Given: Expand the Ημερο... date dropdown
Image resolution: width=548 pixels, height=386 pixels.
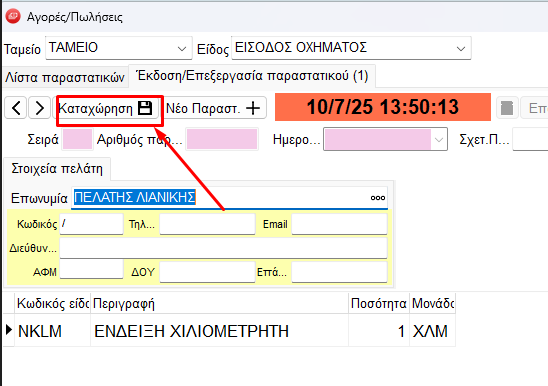Looking at the screenshot, I should [439, 140].
